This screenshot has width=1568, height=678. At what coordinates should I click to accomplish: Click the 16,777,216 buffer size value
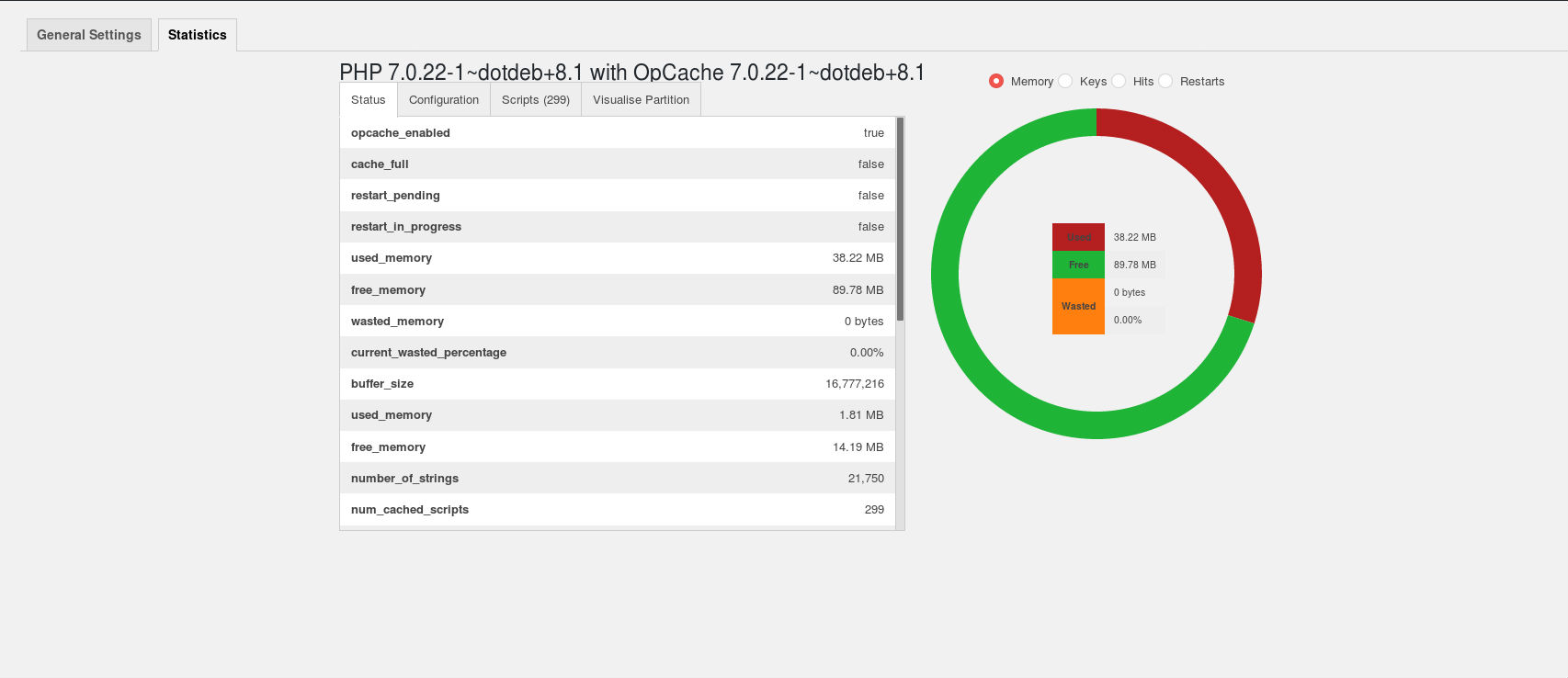pyautogui.click(x=855, y=384)
